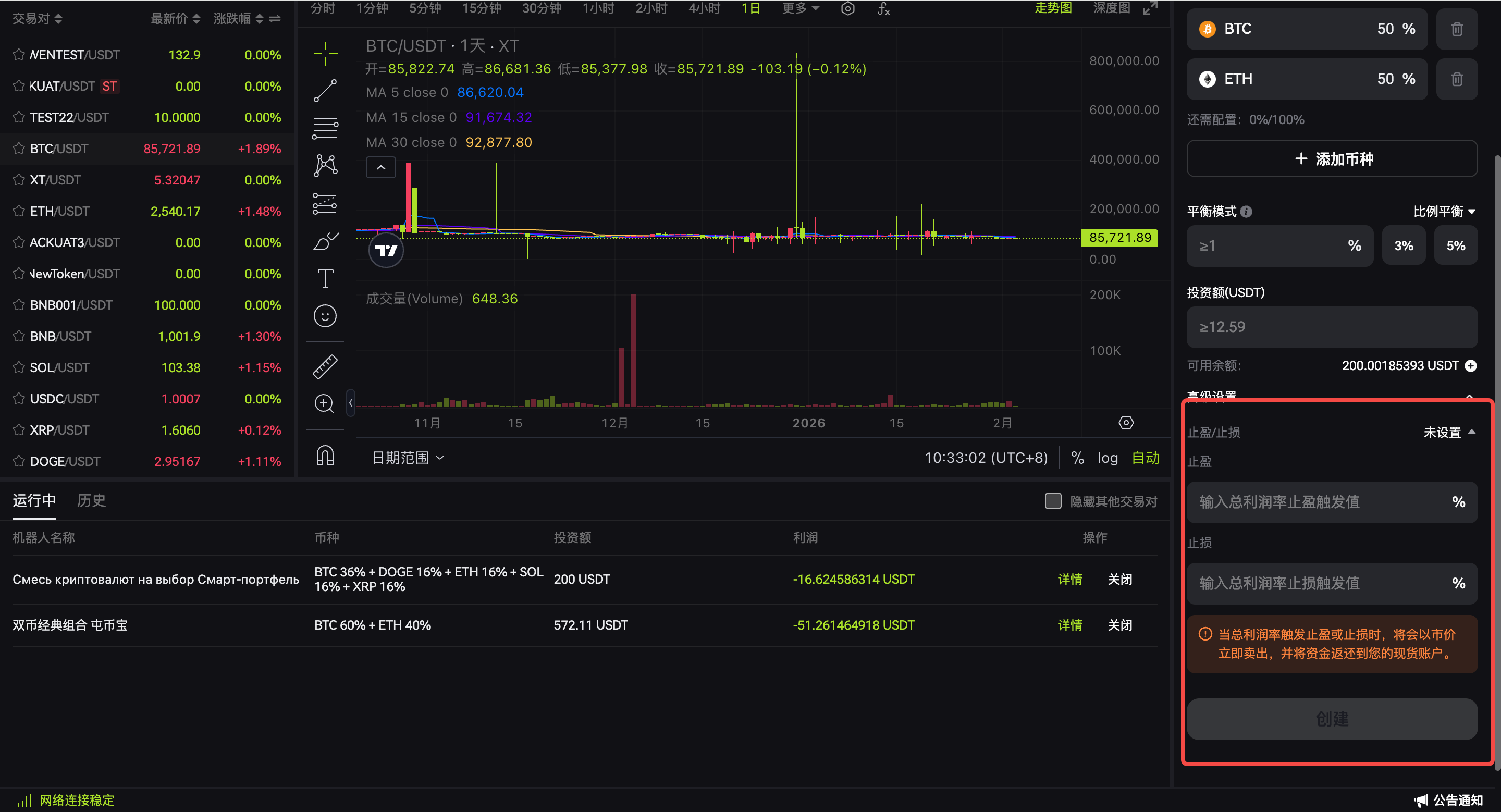This screenshot has height=812, width=1501.
Task: Click the 投资额 investment amount field
Action: pos(1332,327)
